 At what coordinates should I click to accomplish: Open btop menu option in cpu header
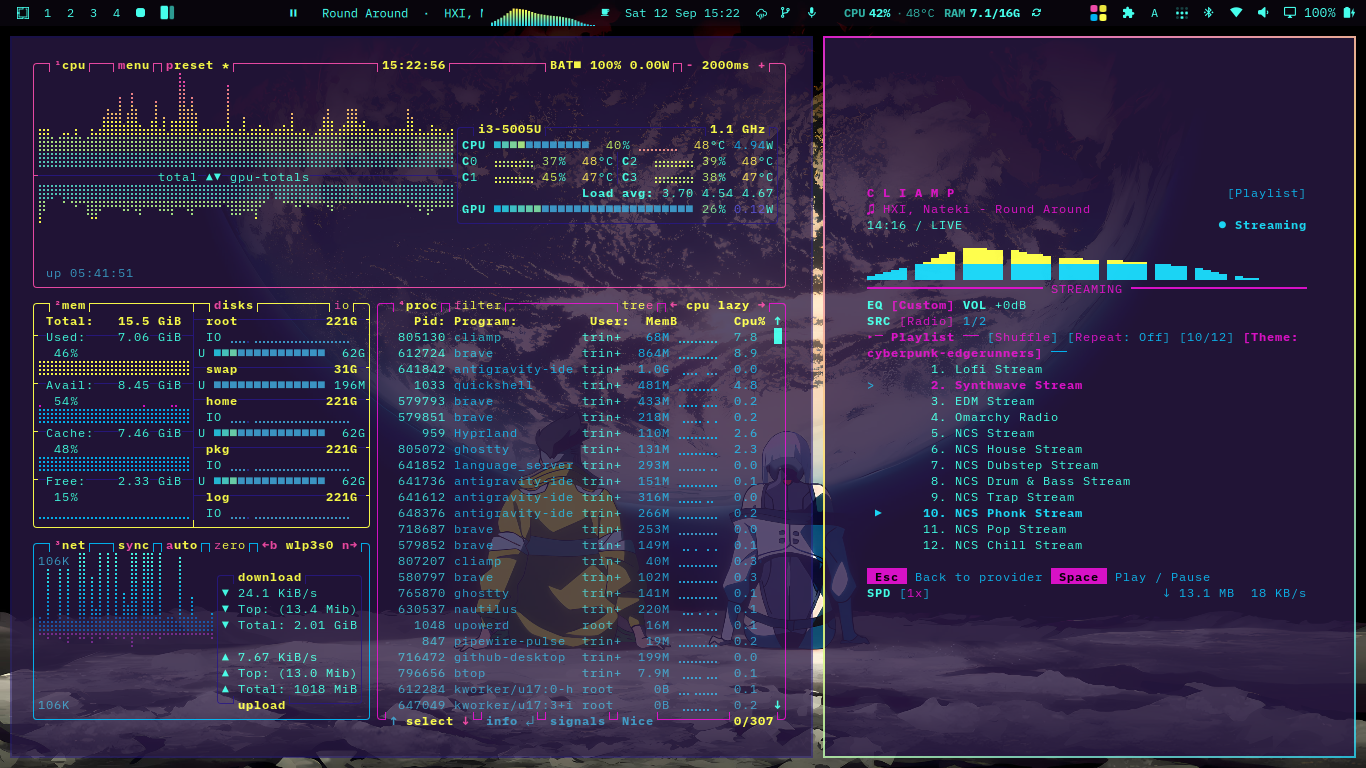134,65
